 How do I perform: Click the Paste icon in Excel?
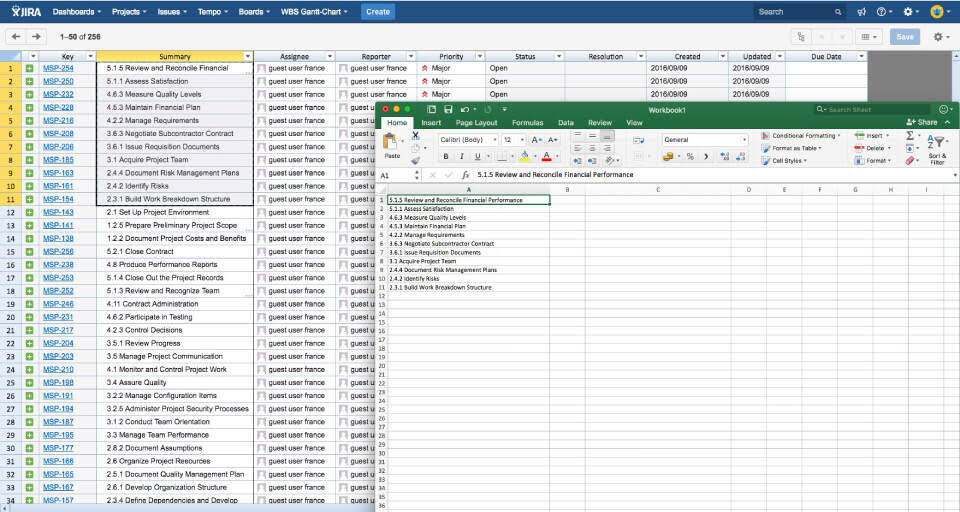tap(391, 143)
